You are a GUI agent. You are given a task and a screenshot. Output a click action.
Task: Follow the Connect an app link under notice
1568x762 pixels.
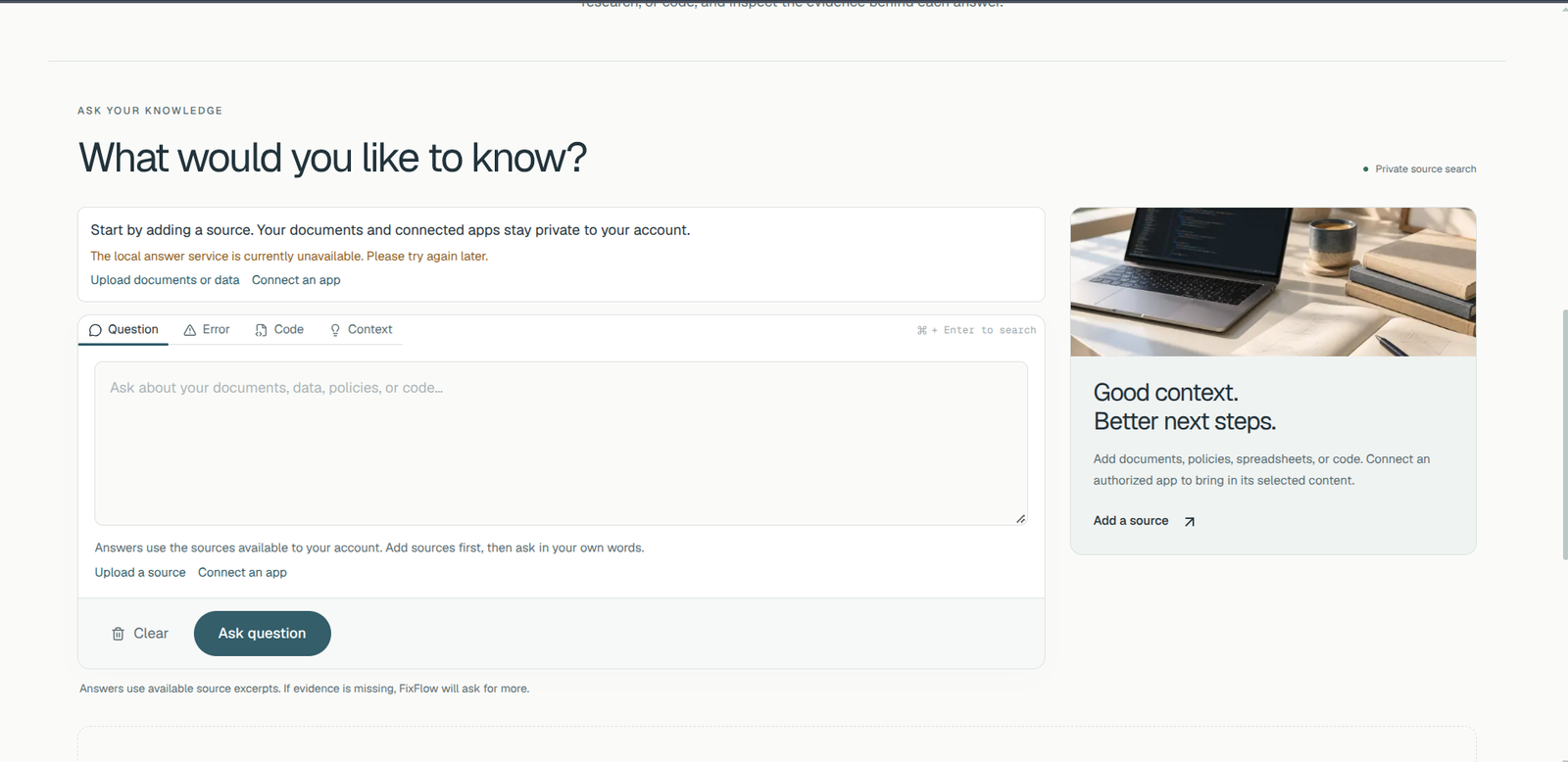(x=296, y=280)
